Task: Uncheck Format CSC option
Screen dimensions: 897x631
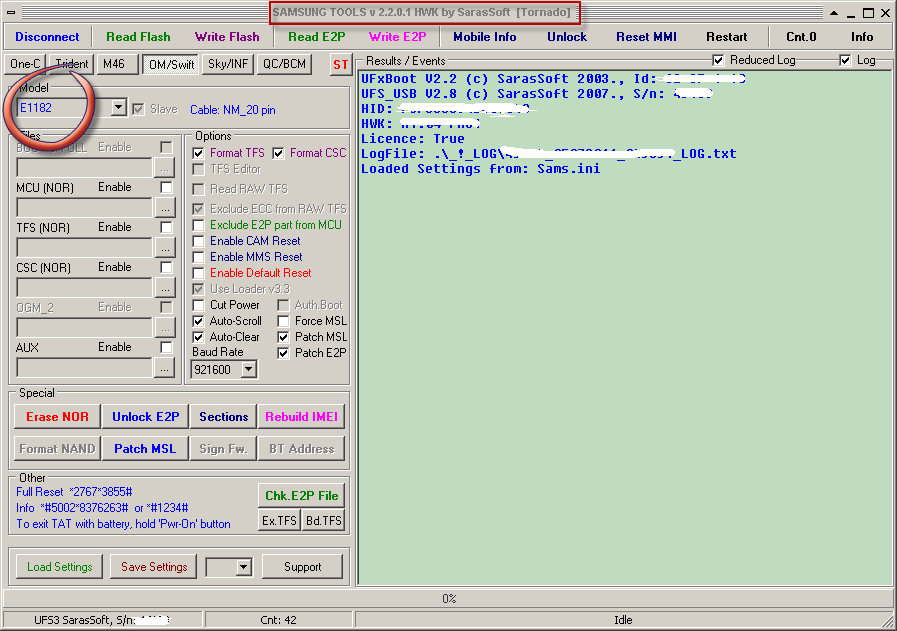Action: 279,153
